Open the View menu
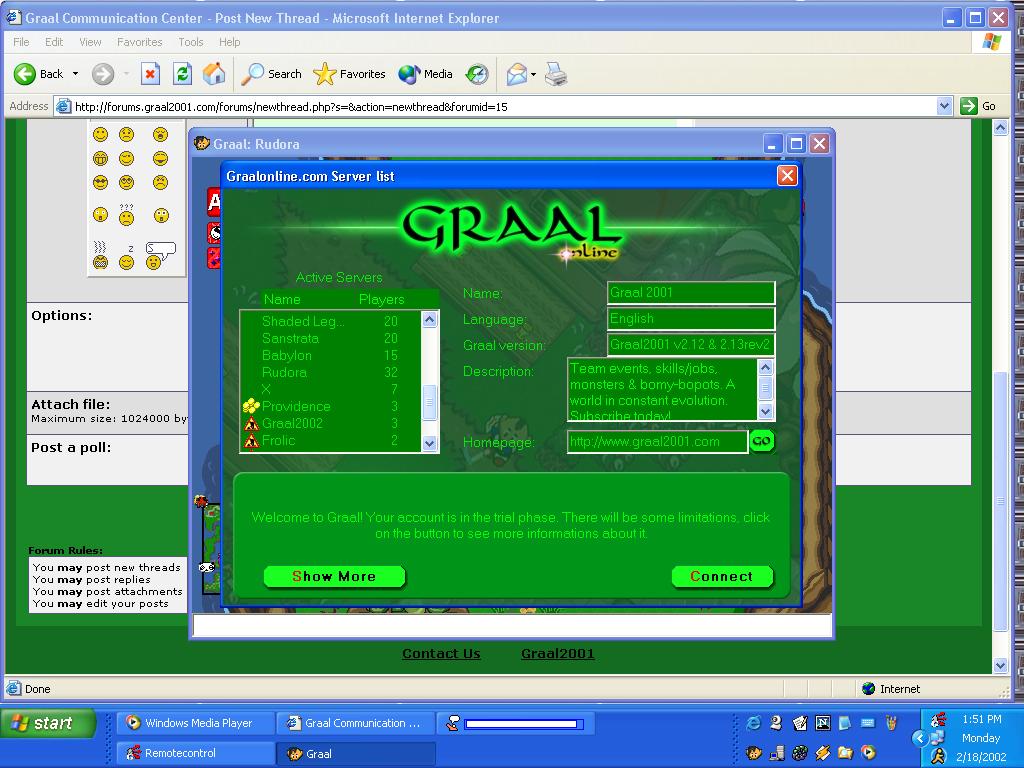The width and height of the screenshot is (1024, 768). [x=90, y=42]
